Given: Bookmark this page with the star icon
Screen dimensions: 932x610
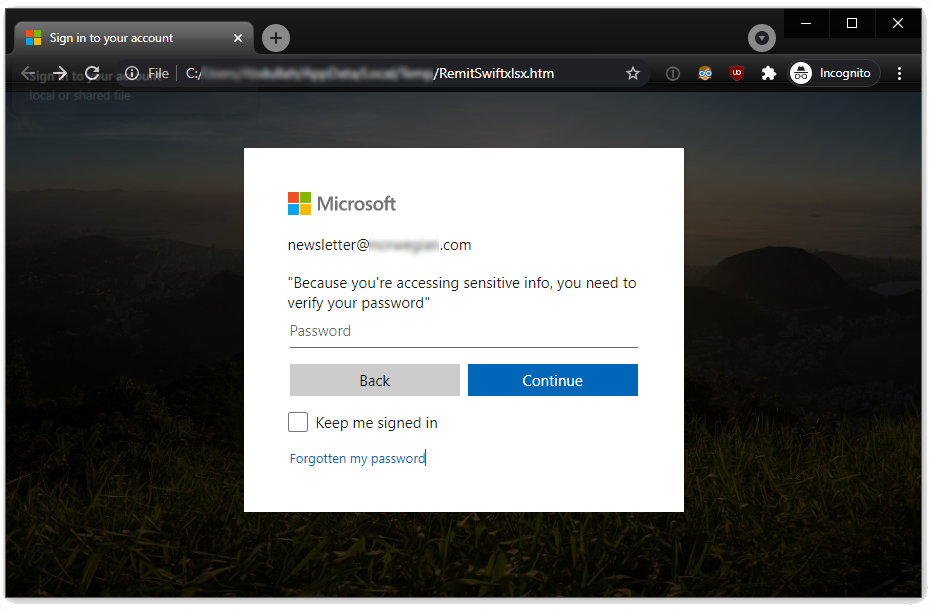Looking at the screenshot, I should [633, 73].
